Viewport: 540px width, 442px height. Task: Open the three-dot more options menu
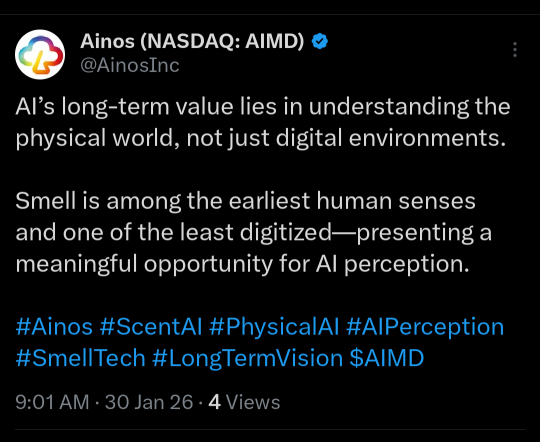tap(515, 50)
